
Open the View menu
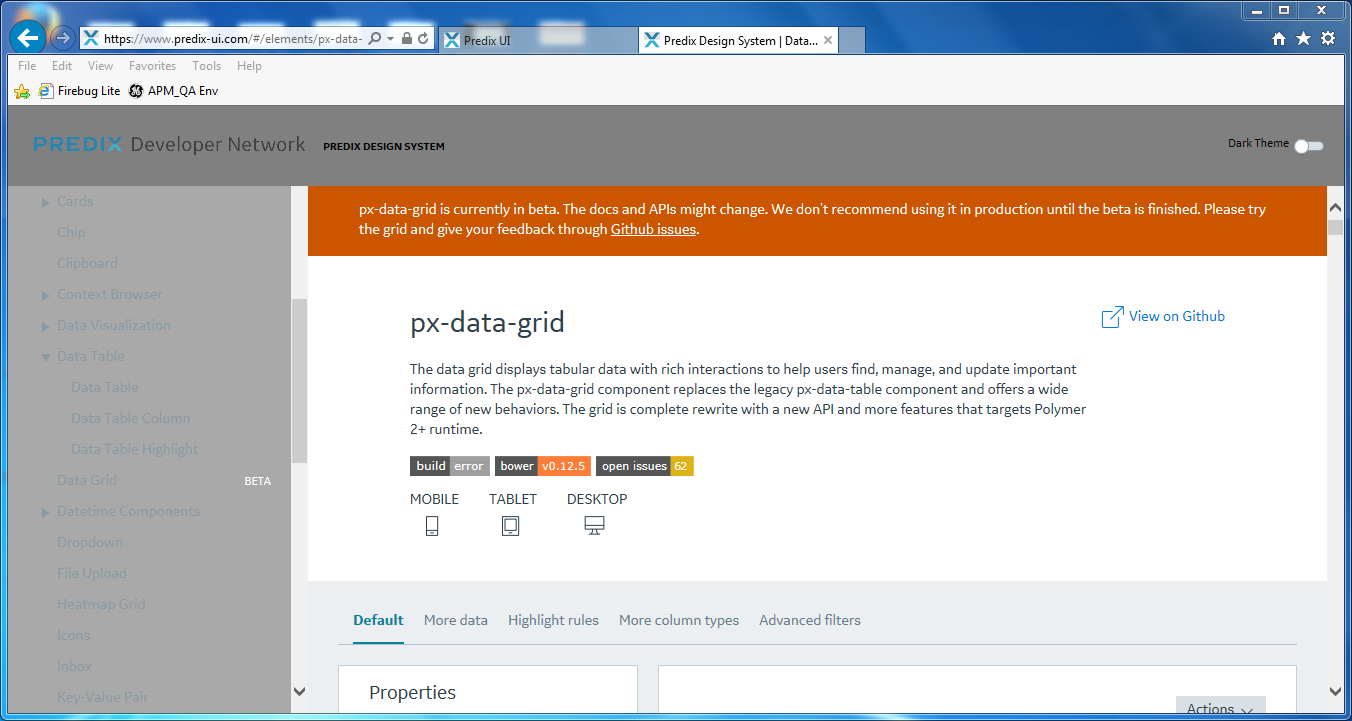coord(100,66)
